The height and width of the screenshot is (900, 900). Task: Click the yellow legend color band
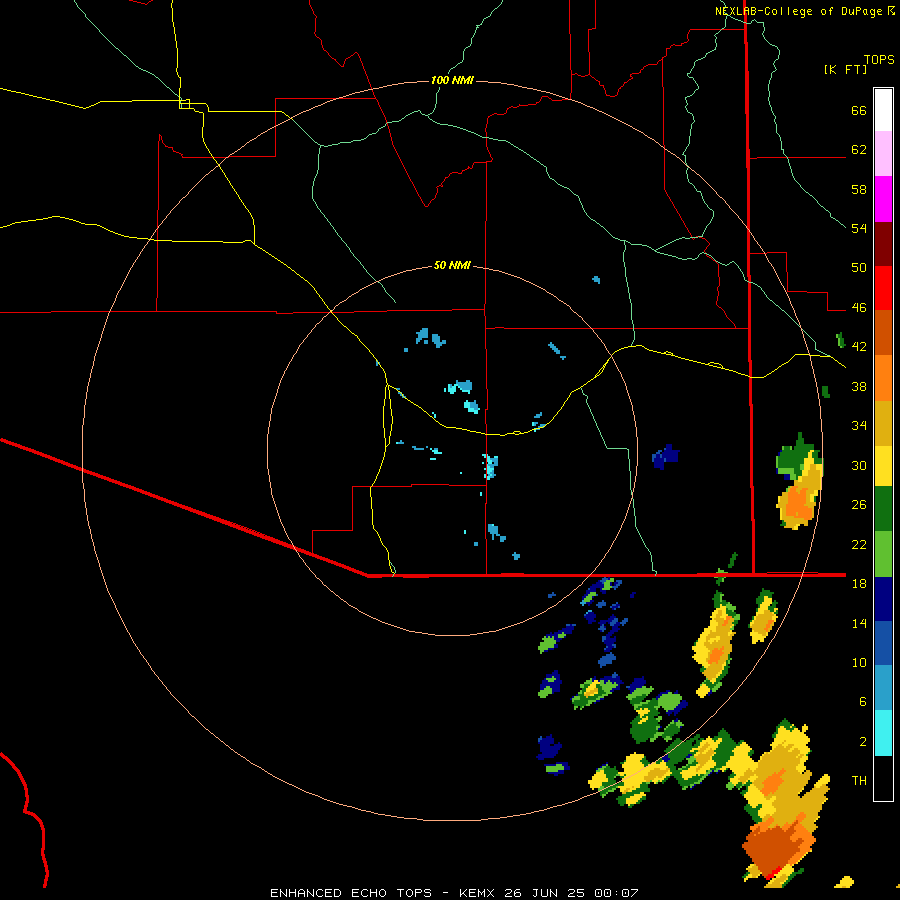pos(883,466)
